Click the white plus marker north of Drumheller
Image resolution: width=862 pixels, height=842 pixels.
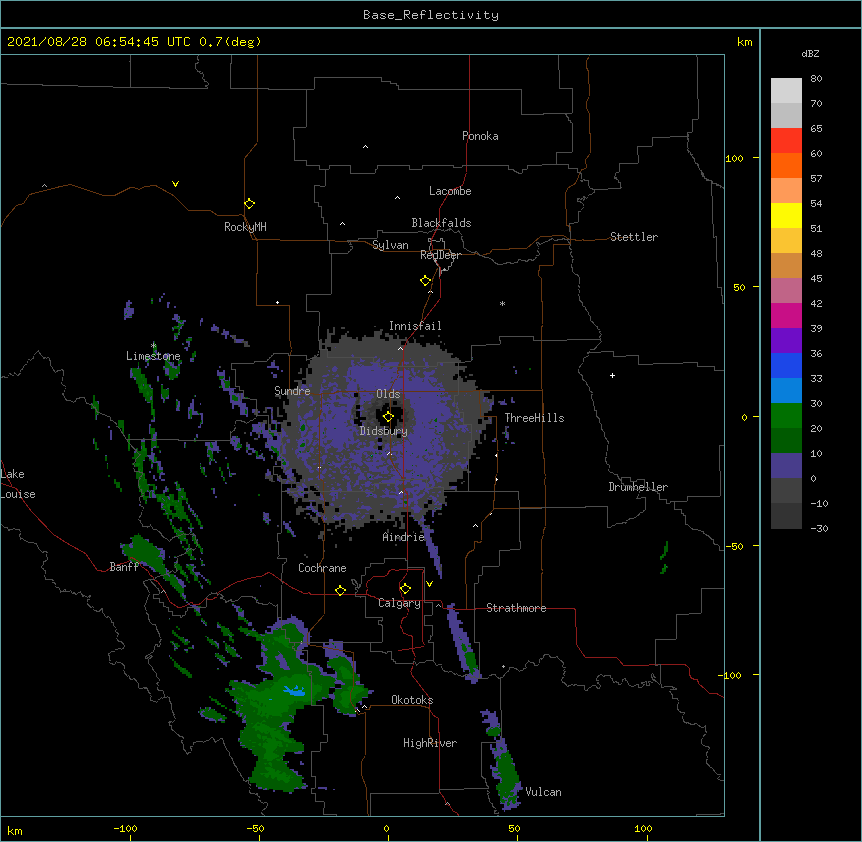612,375
